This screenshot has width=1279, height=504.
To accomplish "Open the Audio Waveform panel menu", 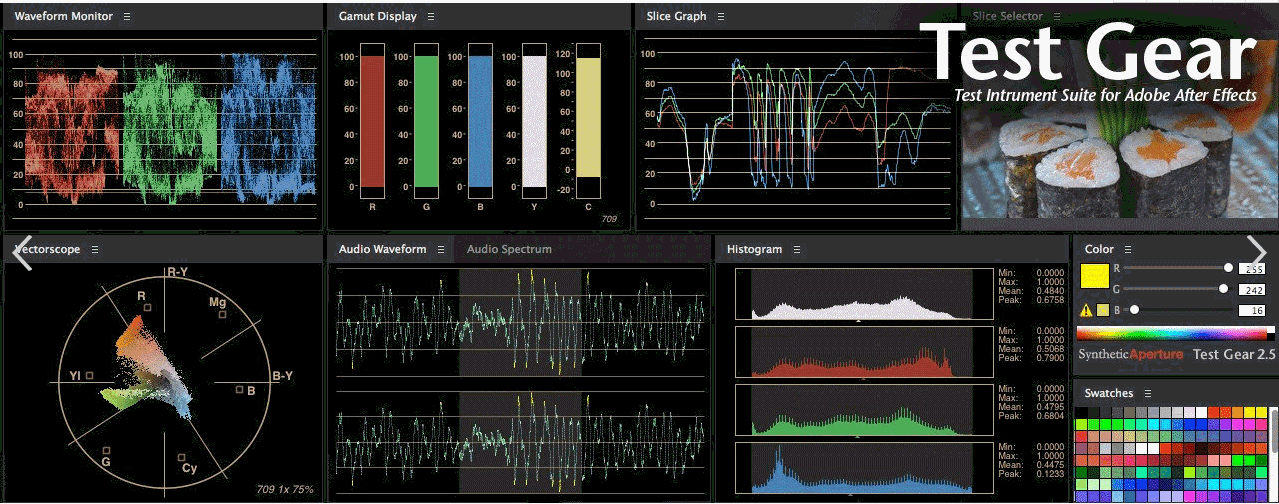I will [439, 249].
